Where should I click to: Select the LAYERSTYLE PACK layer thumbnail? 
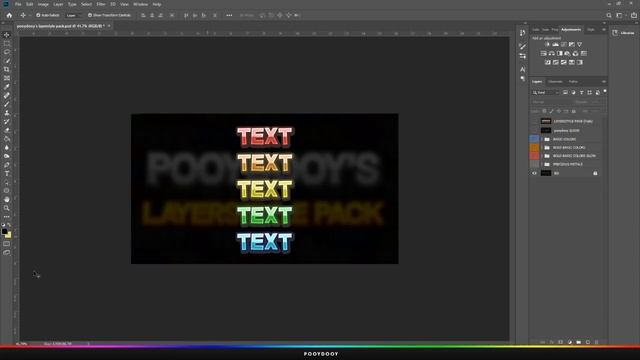(x=546, y=121)
